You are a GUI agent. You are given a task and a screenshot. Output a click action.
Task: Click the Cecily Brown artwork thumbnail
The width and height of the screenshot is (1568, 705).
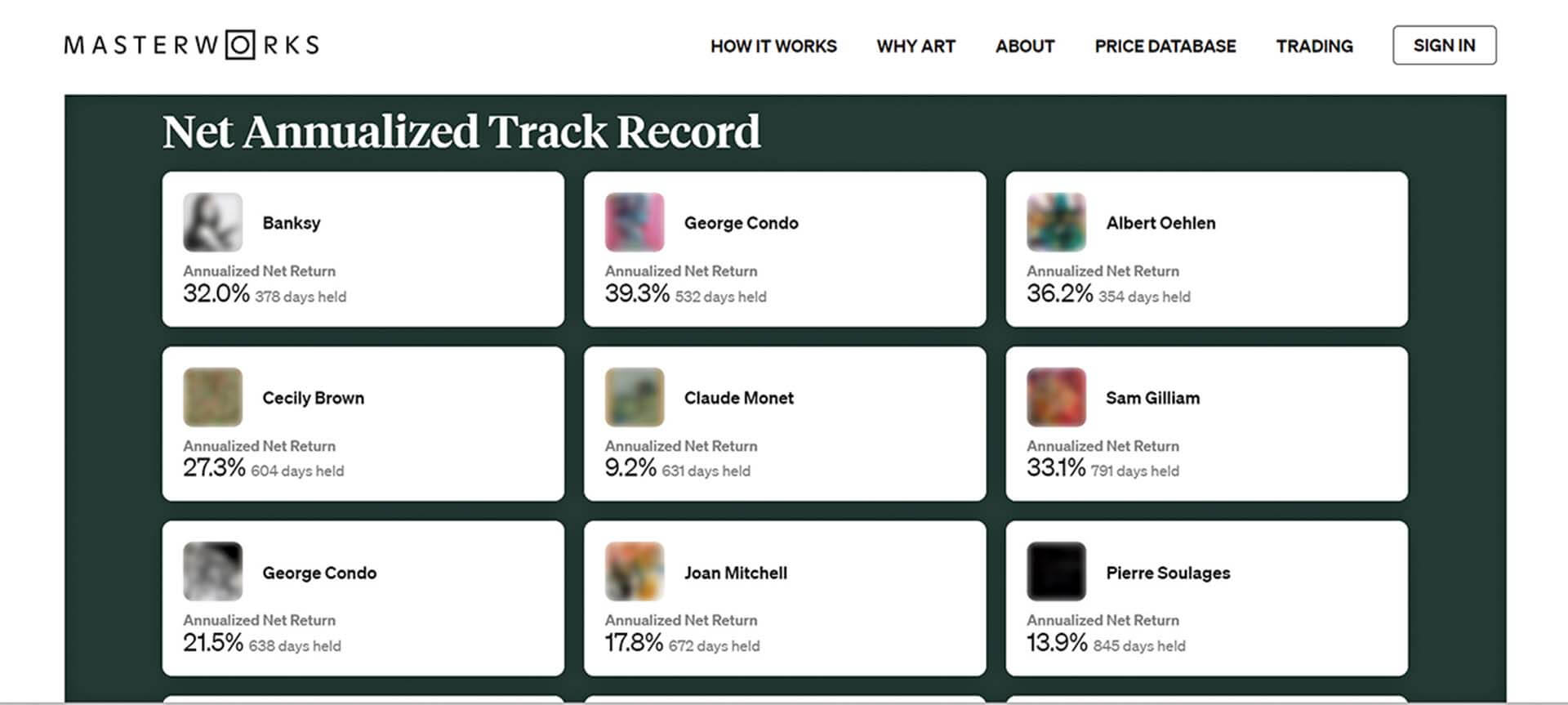coord(212,397)
